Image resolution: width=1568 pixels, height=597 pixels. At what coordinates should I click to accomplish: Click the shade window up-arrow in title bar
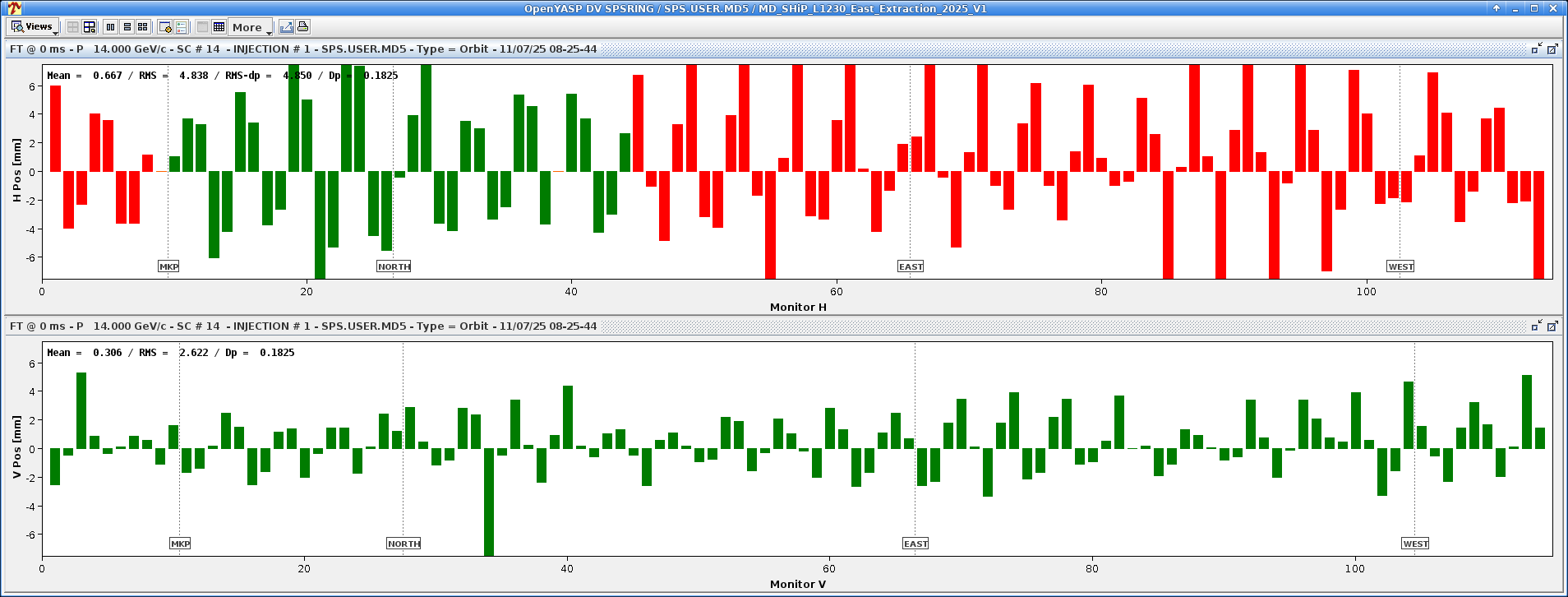(1497, 8)
